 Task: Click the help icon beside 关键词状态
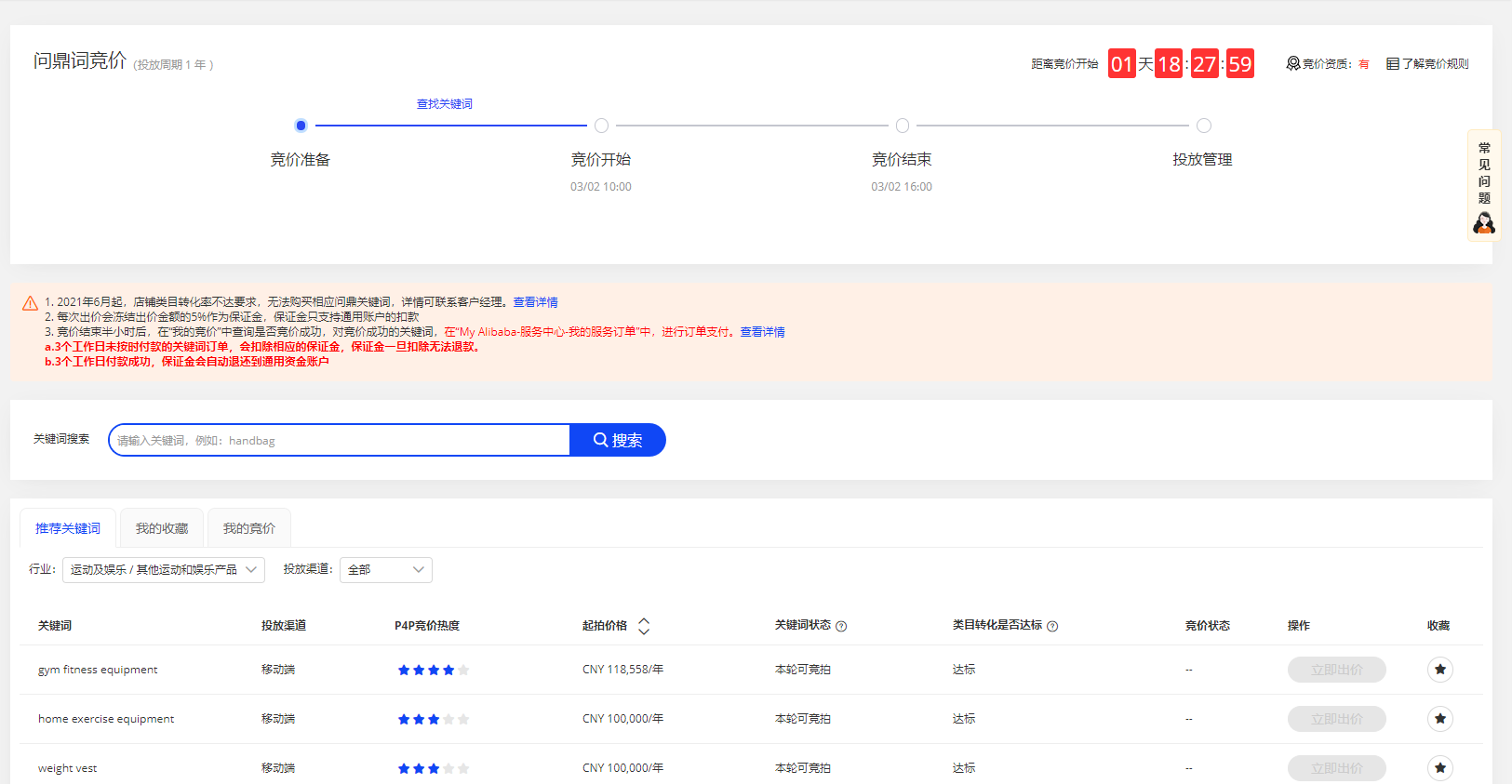(841, 627)
